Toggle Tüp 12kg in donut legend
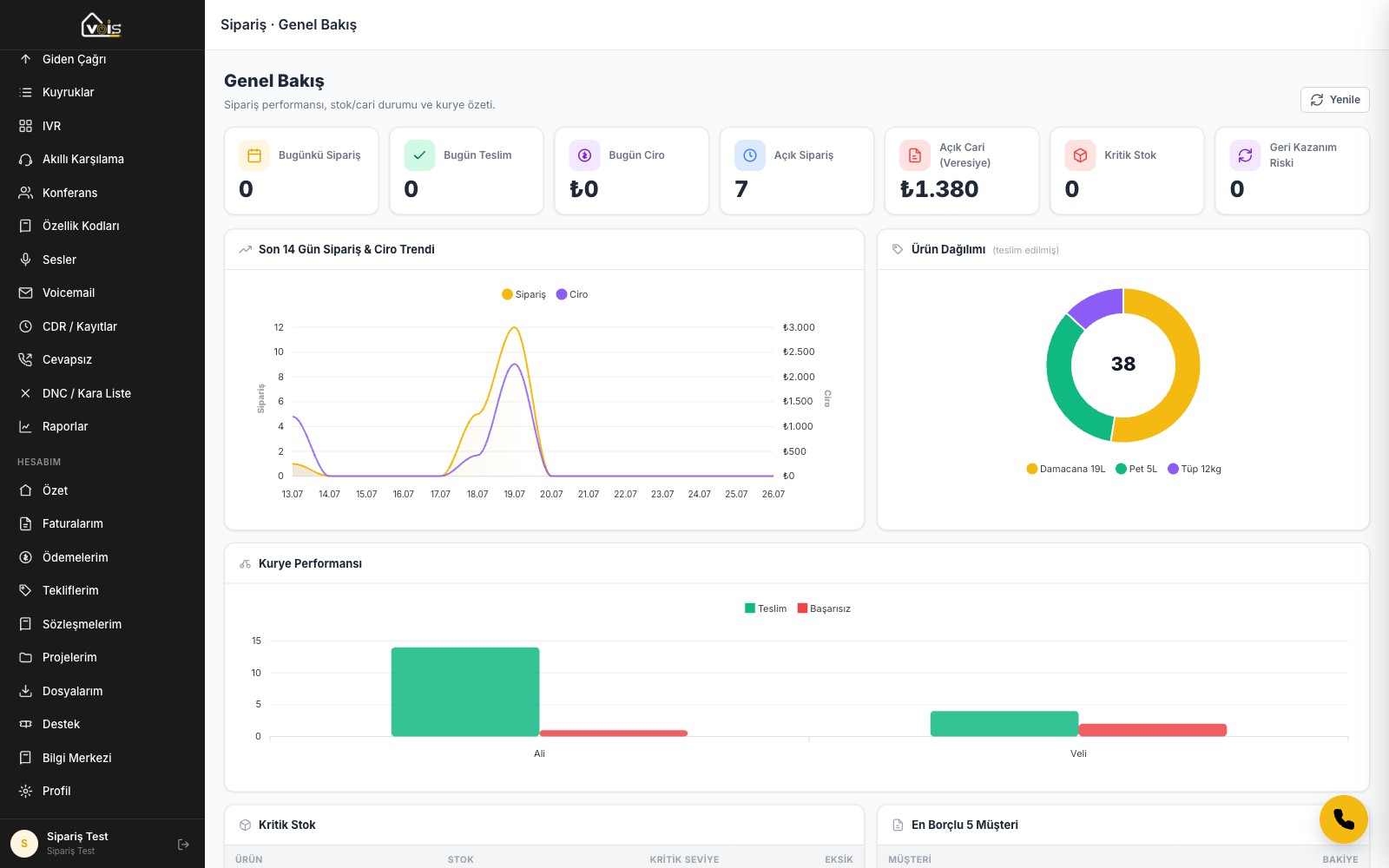The image size is (1389, 868). point(1195,469)
